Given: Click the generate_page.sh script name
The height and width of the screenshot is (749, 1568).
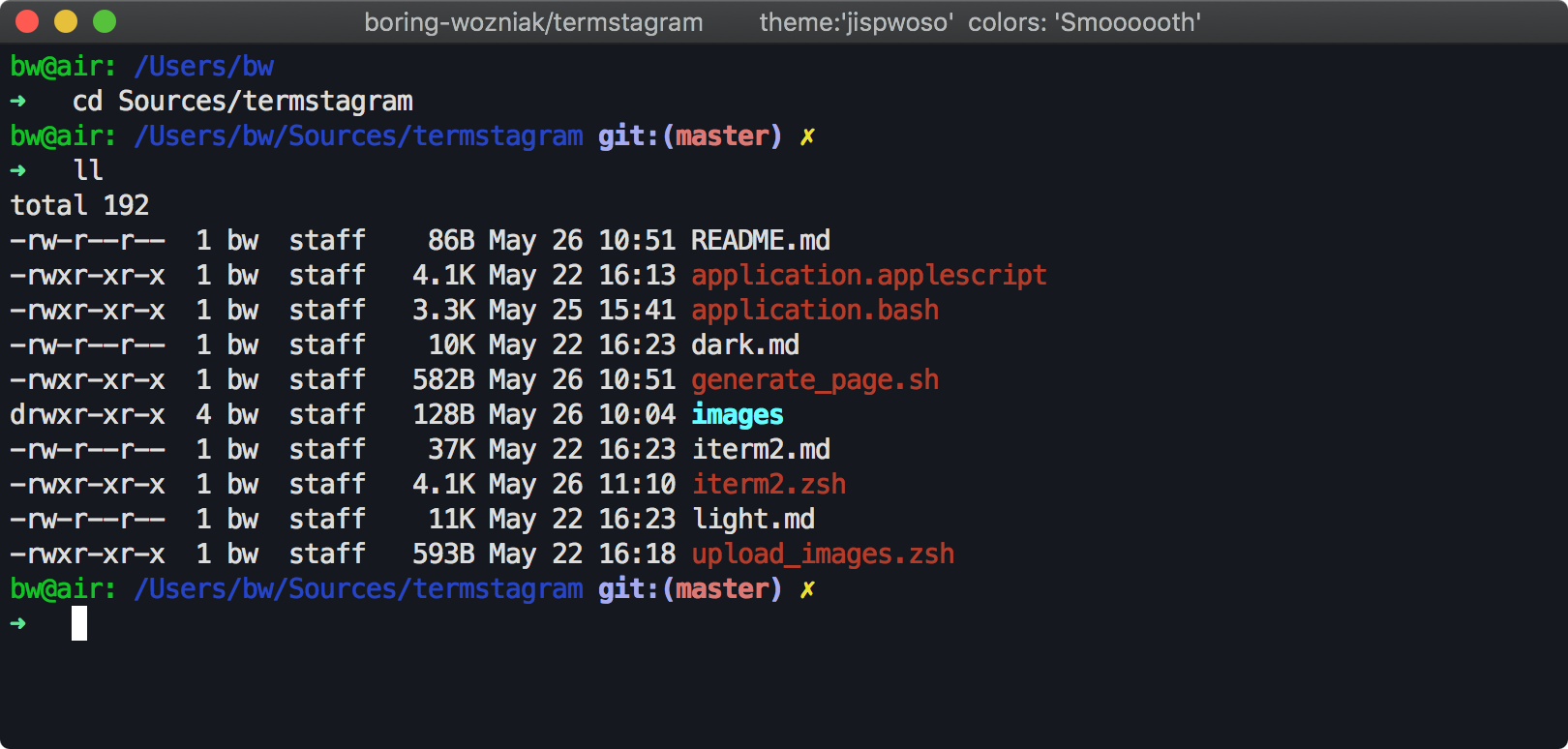Looking at the screenshot, I should pos(814,379).
